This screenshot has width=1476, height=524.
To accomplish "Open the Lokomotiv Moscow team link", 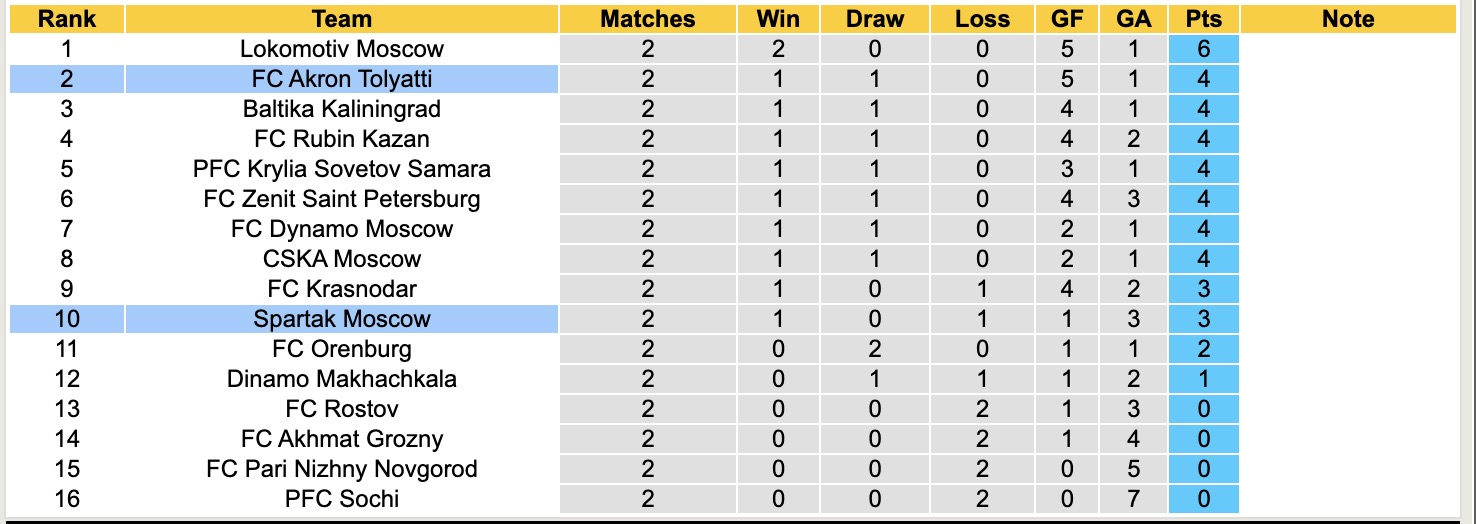I will point(342,49).
